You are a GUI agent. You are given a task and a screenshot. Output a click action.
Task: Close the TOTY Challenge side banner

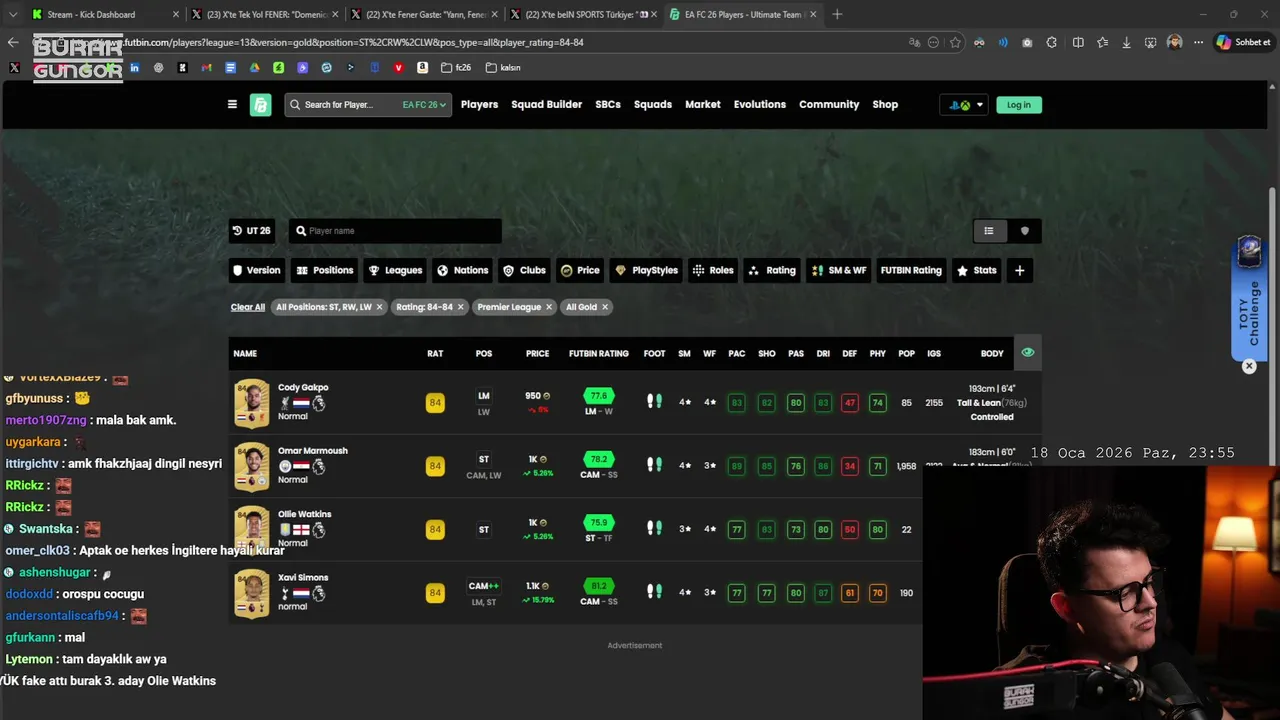[1249, 367]
